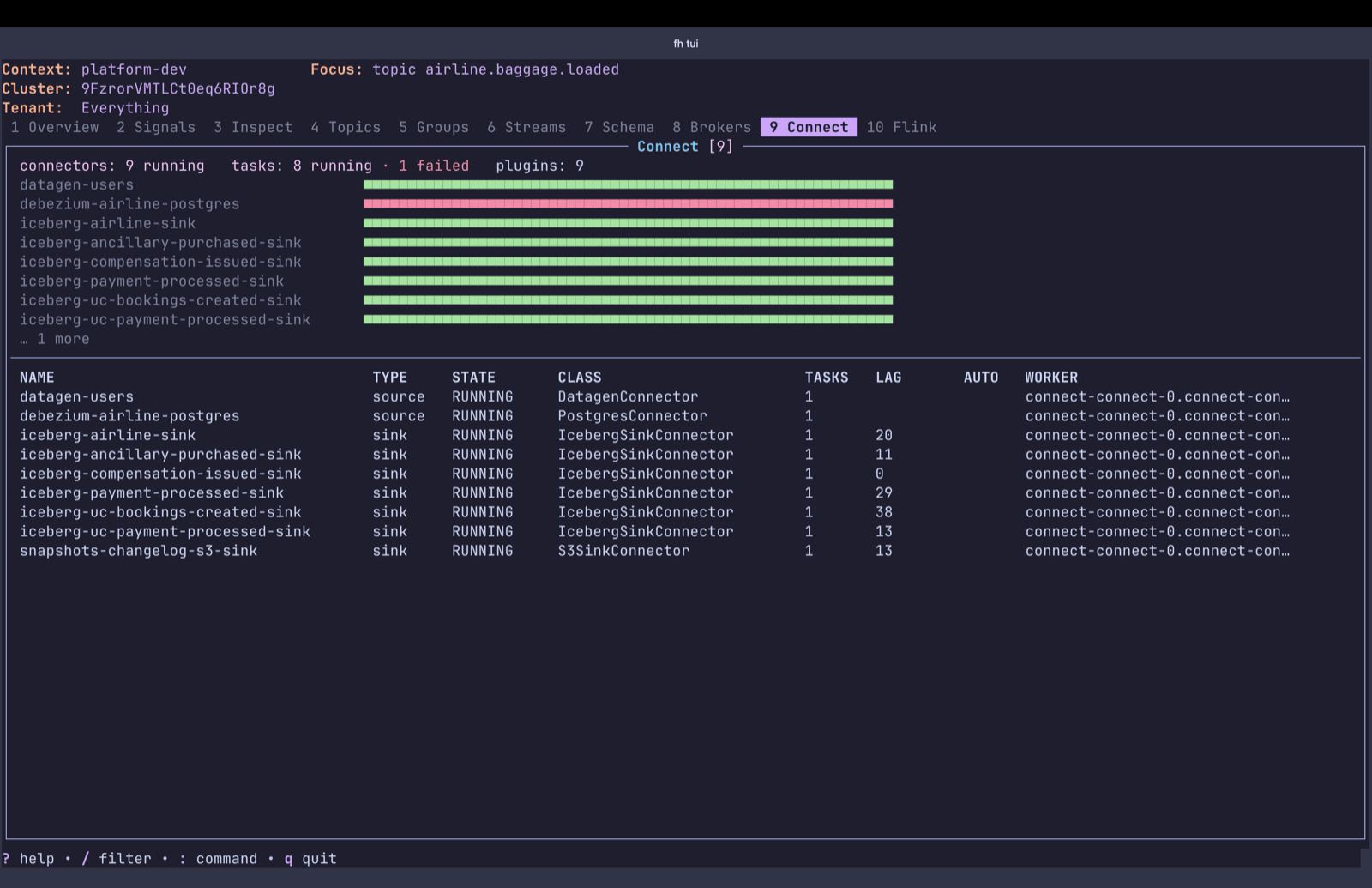Click the red debezium-airline-postgres status bar
Image resolution: width=1372 pixels, height=888 pixels.
628,204
